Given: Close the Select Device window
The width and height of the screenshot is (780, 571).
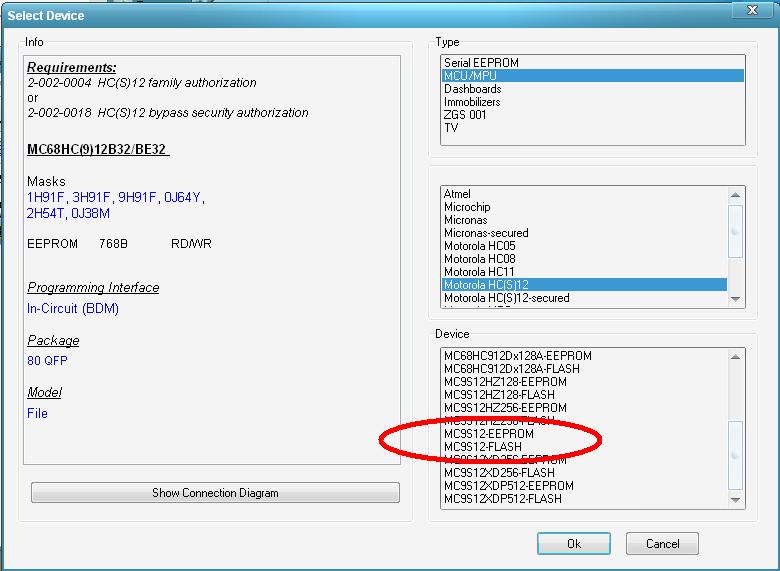Looking at the screenshot, I should (x=752, y=9).
